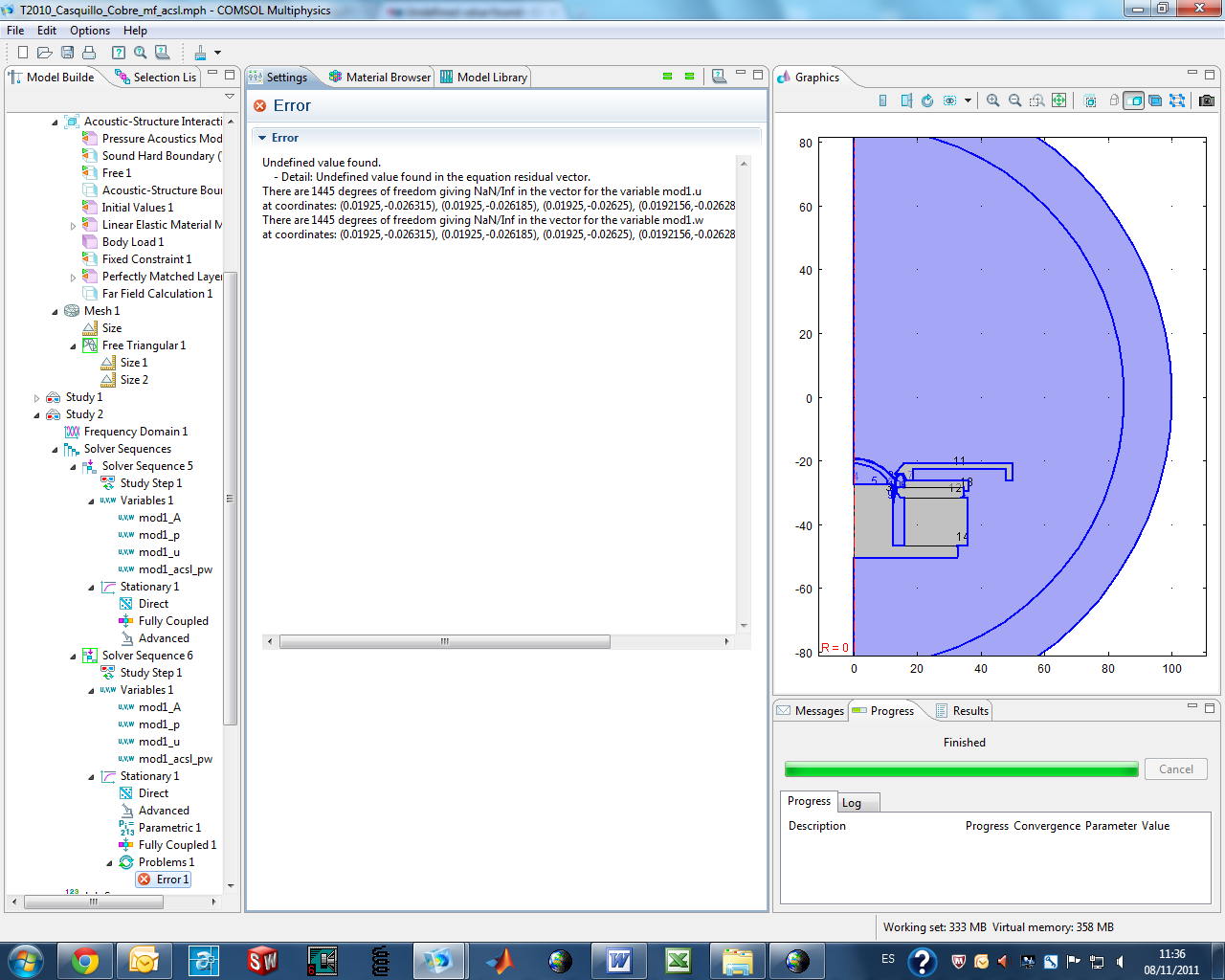Click the Cancel button

1176,769
